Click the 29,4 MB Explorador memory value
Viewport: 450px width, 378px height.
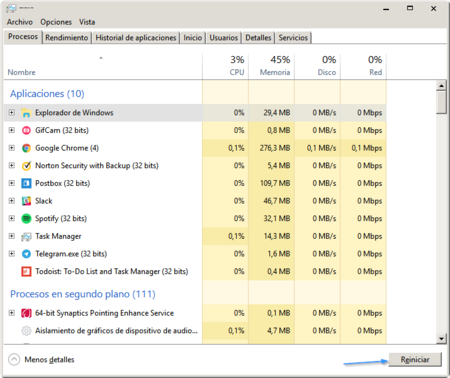(x=277, y=113)
